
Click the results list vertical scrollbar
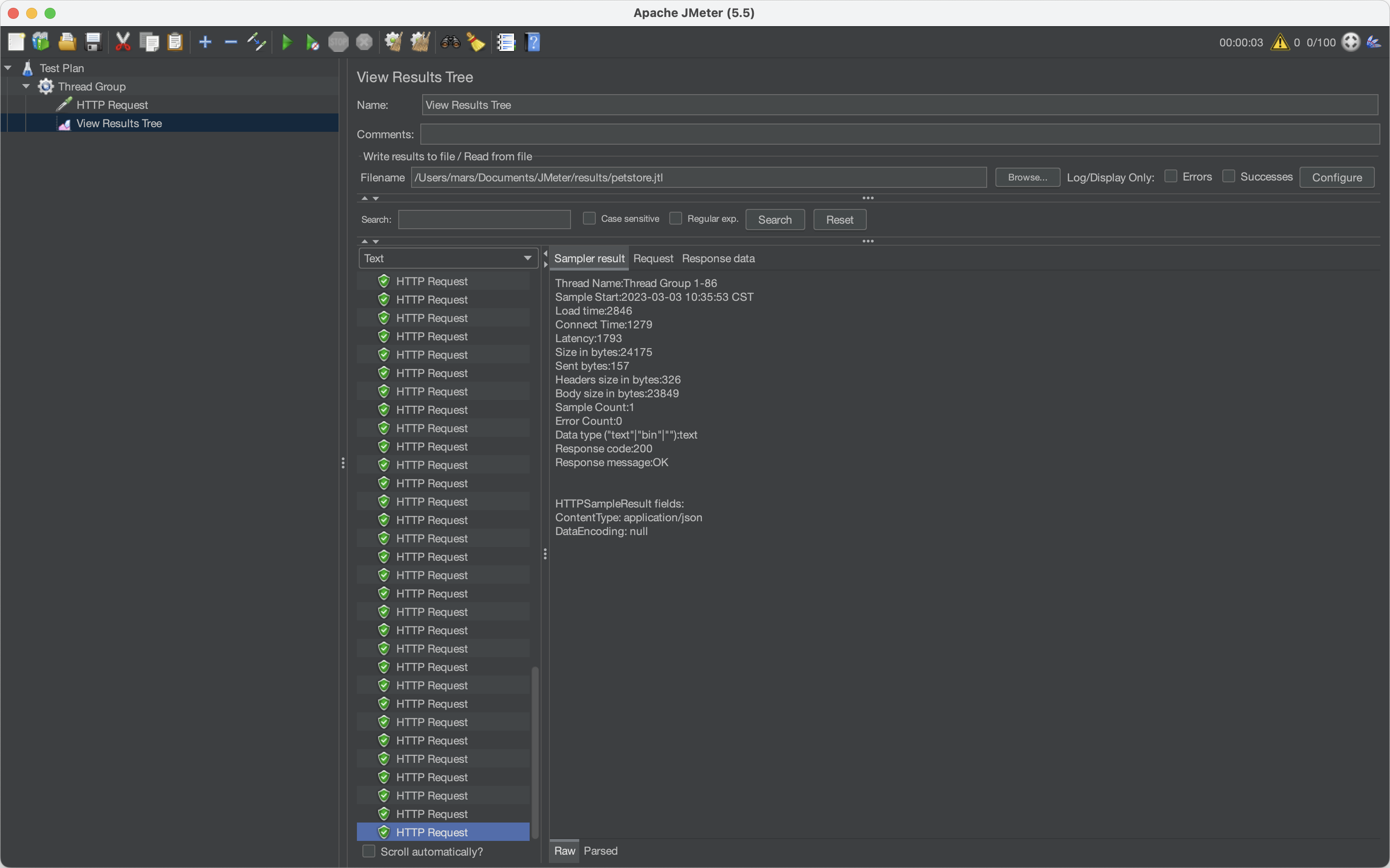pos(535,752)
